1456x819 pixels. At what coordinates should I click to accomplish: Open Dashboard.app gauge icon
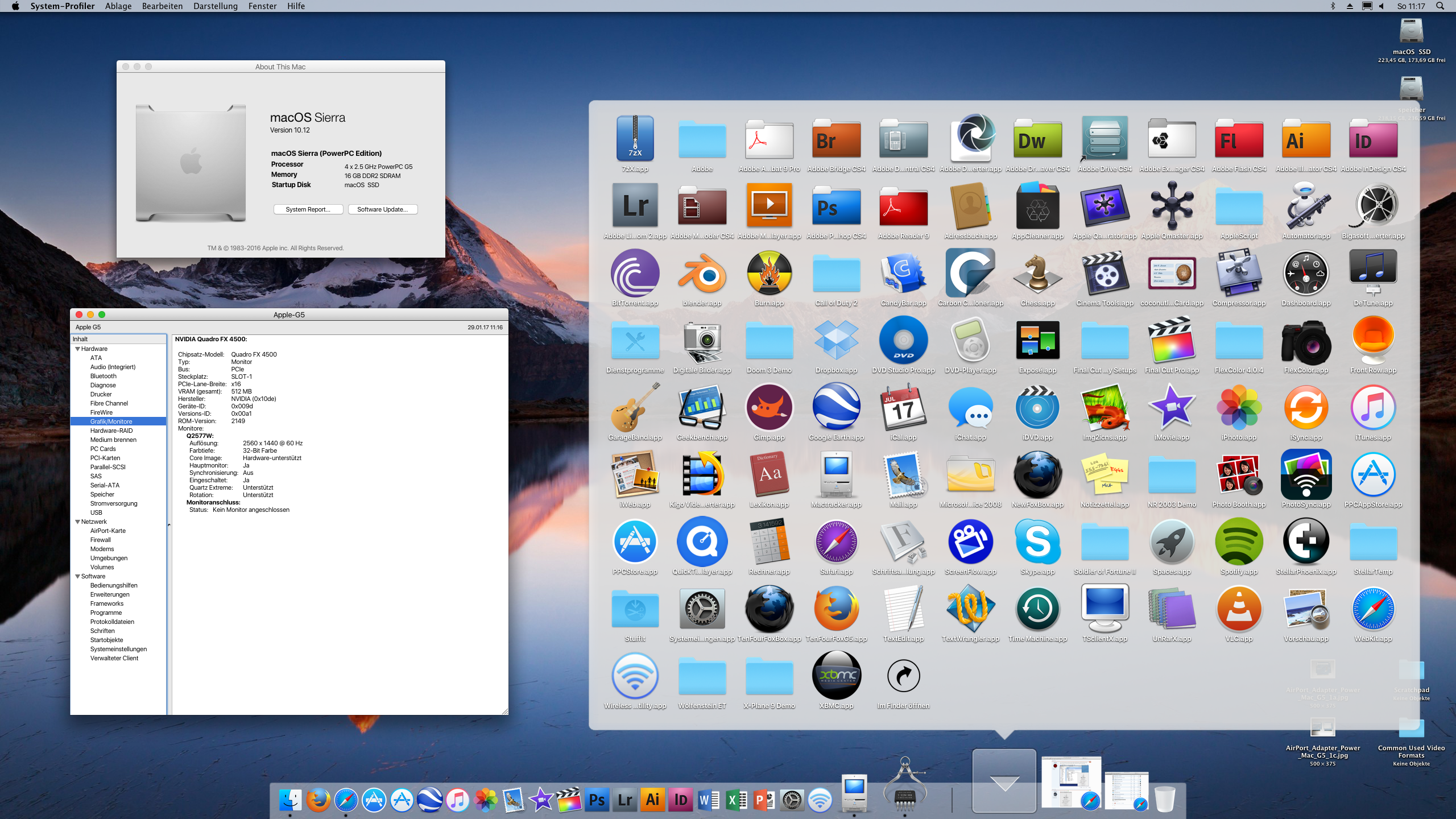point(1306,274)
